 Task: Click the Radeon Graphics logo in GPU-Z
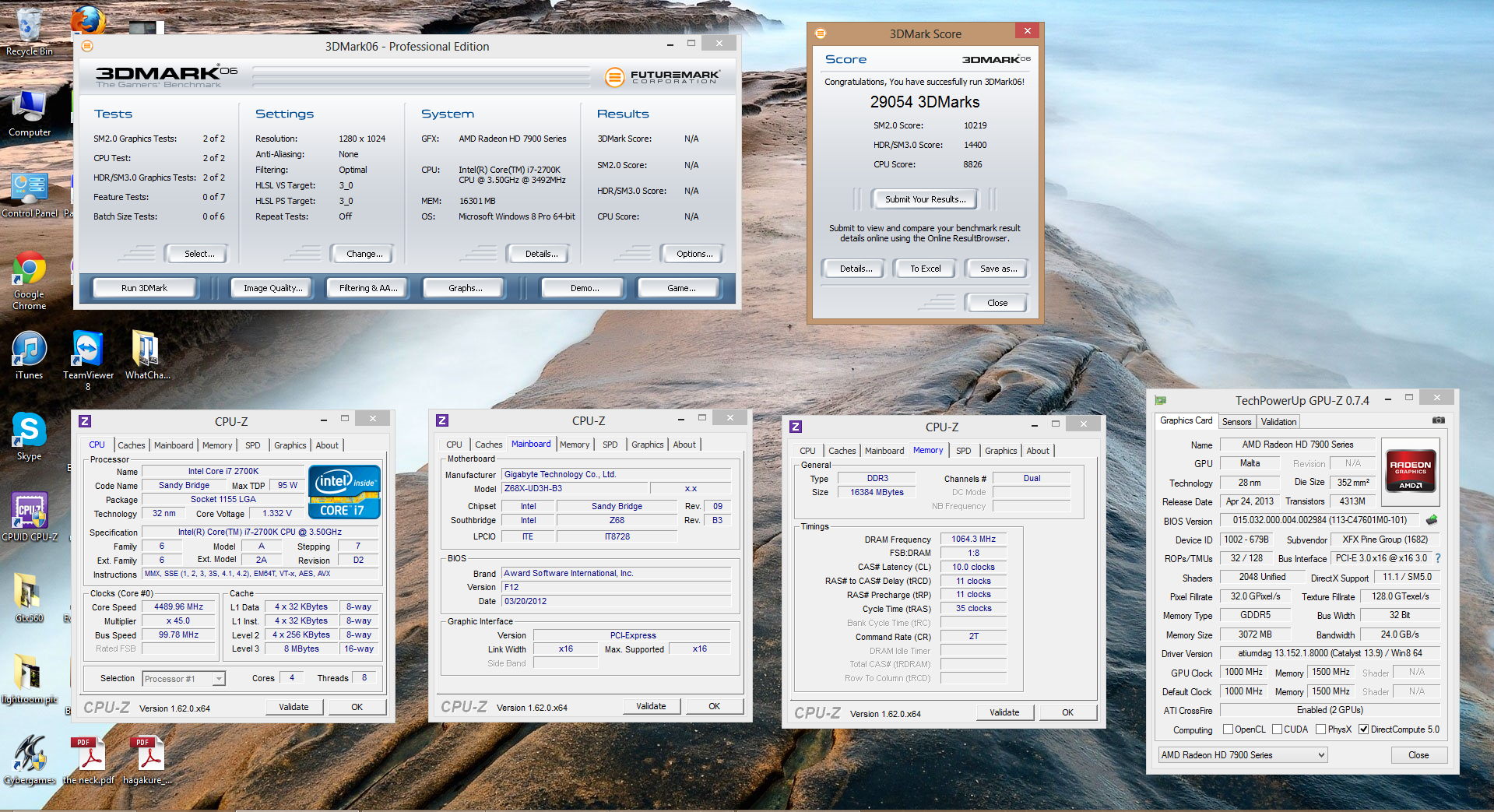(1410, 473)
